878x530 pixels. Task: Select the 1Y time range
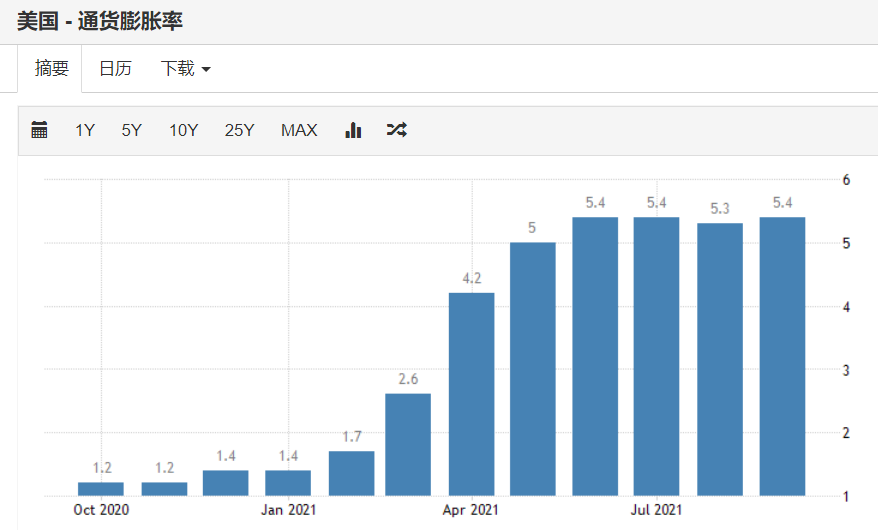click(x=85, y=130)
